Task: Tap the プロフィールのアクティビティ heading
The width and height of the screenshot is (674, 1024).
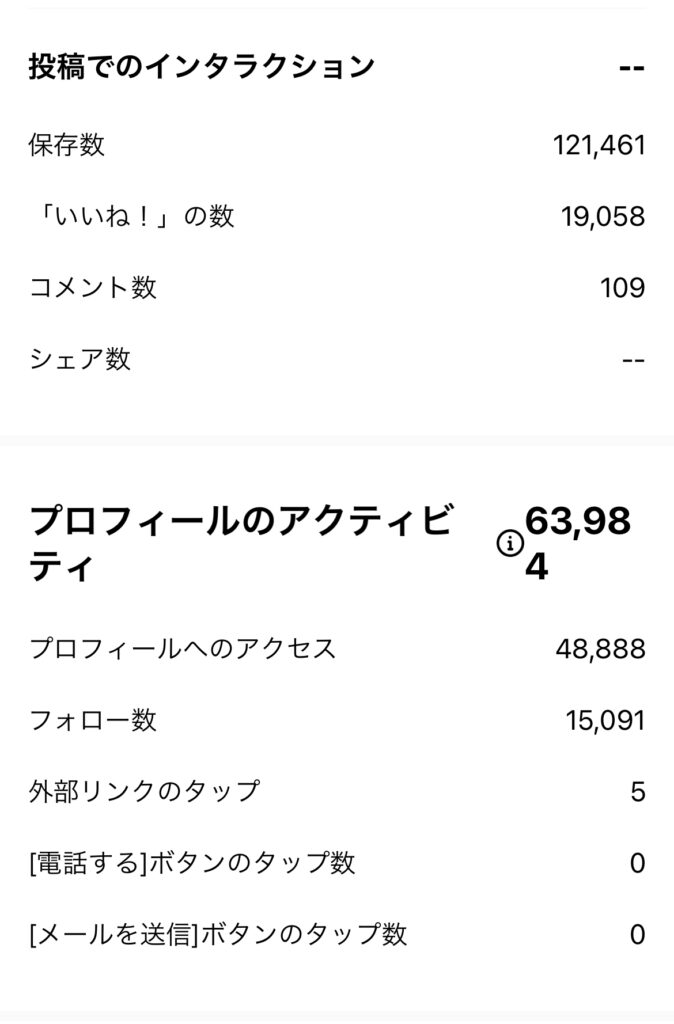Action: [x=240, y=543]
